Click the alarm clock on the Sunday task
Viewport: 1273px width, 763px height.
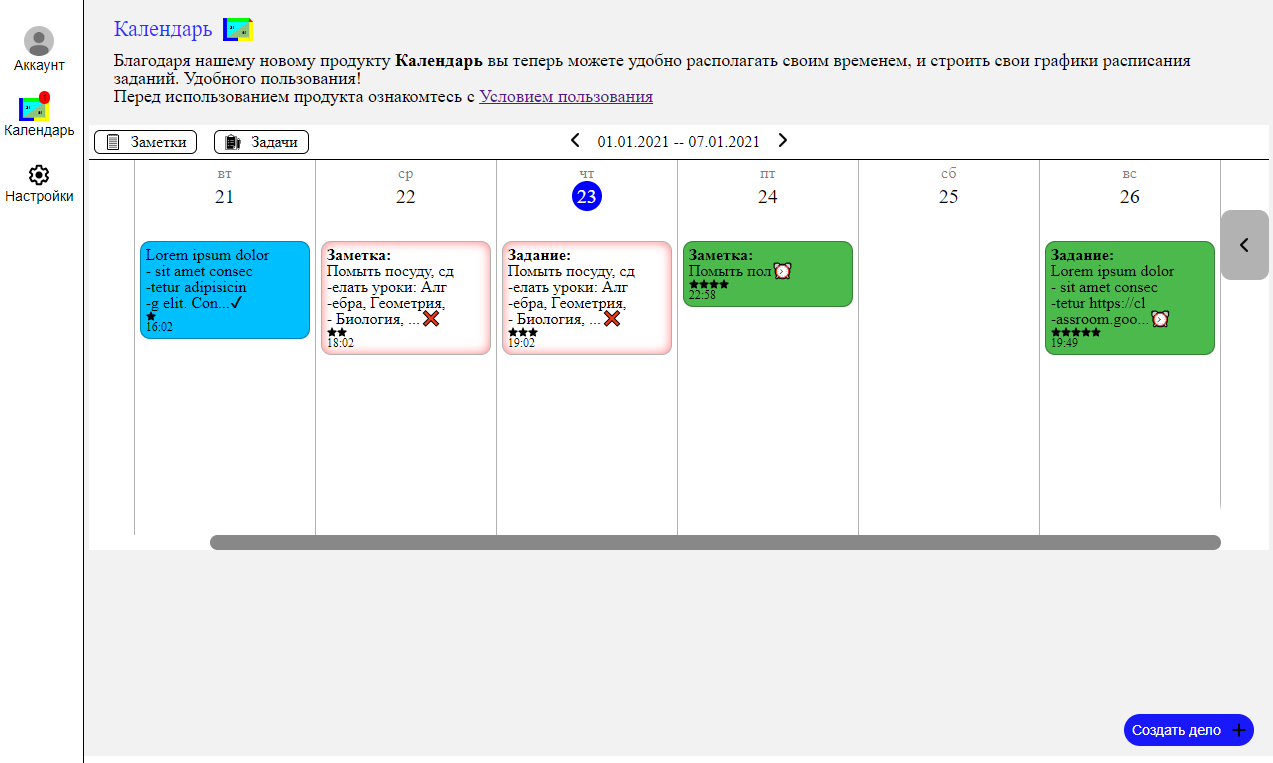click(1160, 319)
